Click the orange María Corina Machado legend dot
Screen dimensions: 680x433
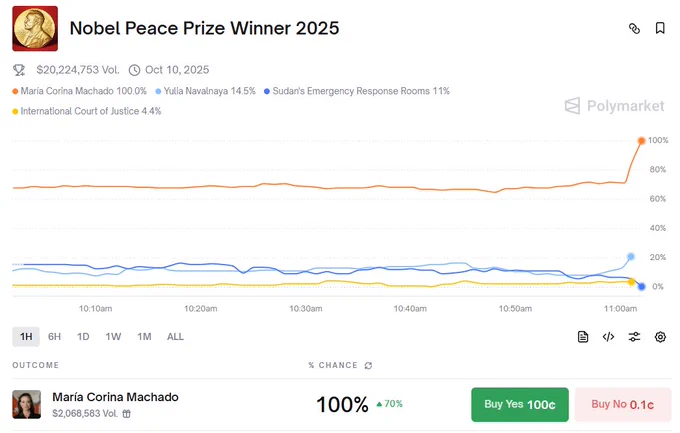click(x=15, y=91)
